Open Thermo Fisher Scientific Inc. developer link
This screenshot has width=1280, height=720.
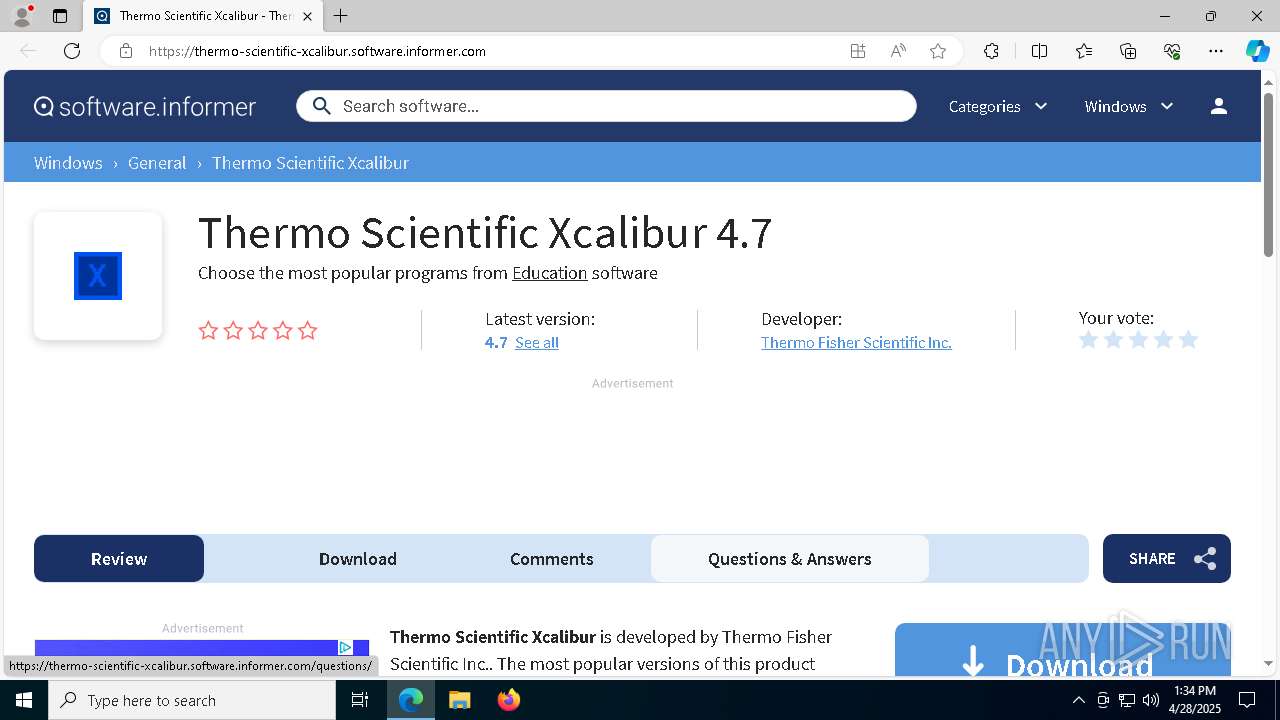pyautogui.click(x=856, y=342)
